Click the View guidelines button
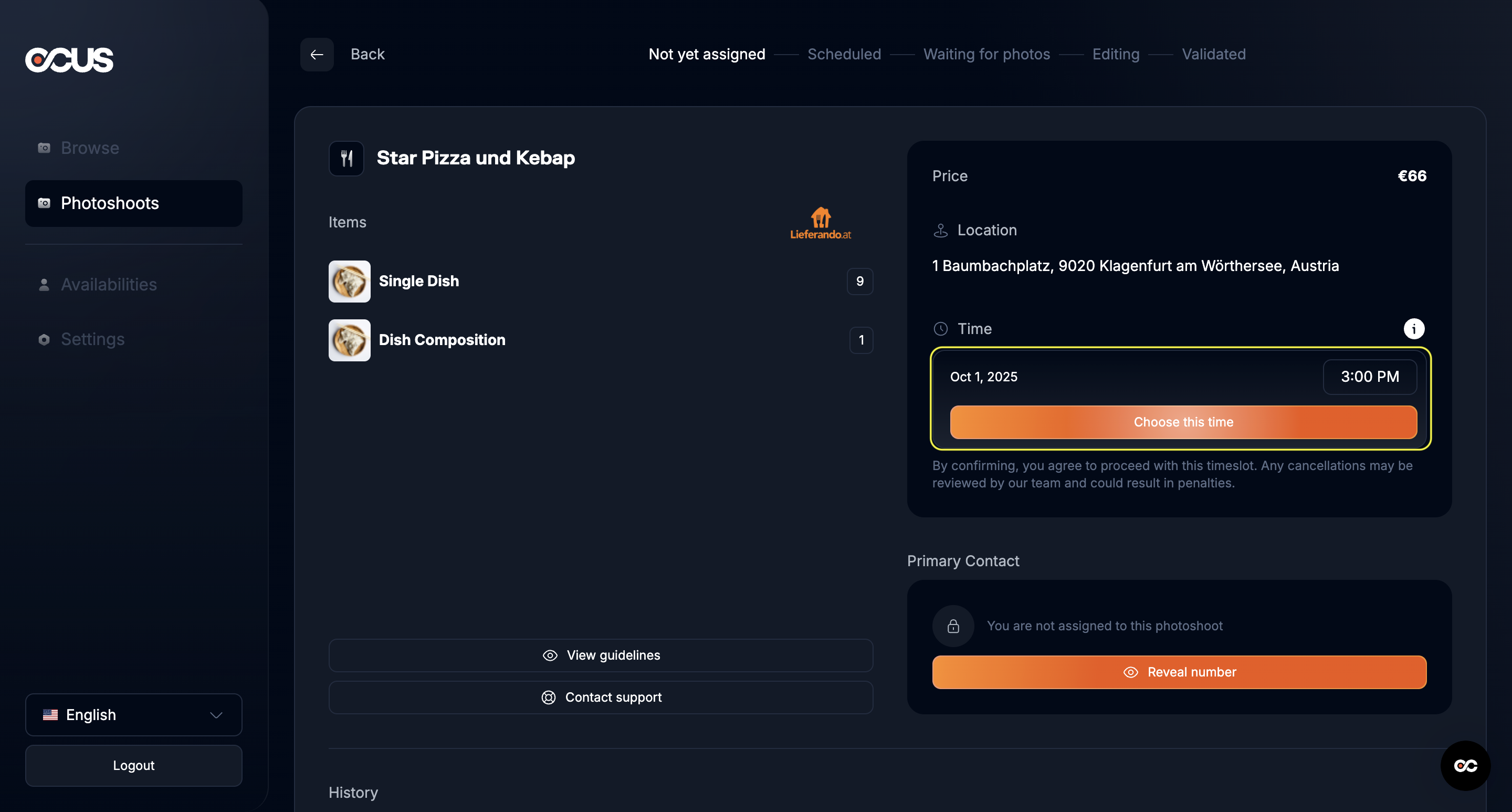This screenshot has height=812, width=1512. [601, 655]
